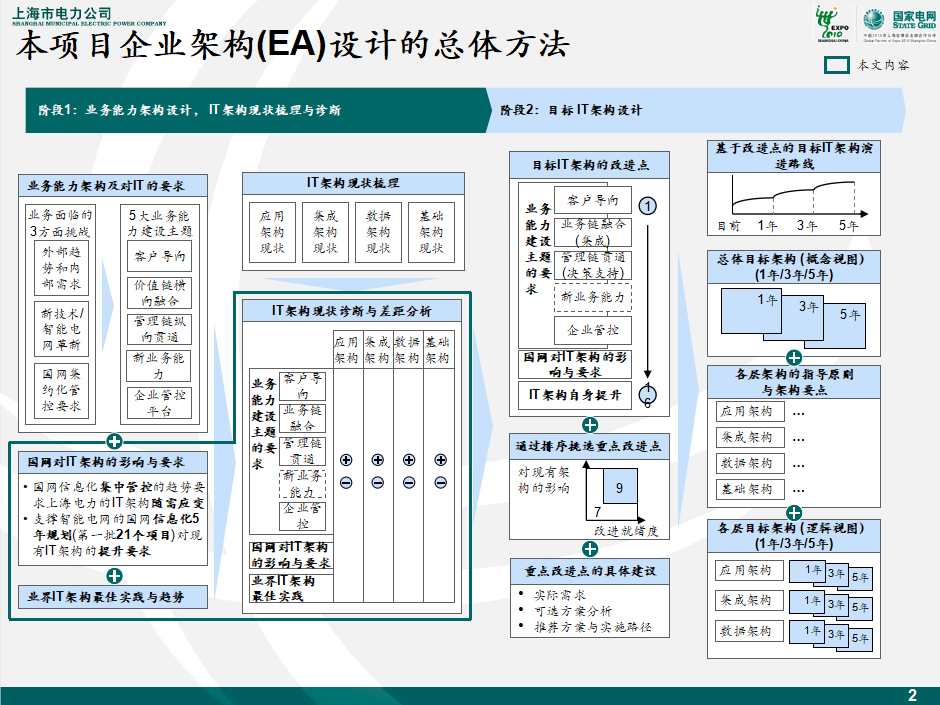Select the 管理链纵向贯通 box
Viewport: 940px width, 705px height.
159,329
